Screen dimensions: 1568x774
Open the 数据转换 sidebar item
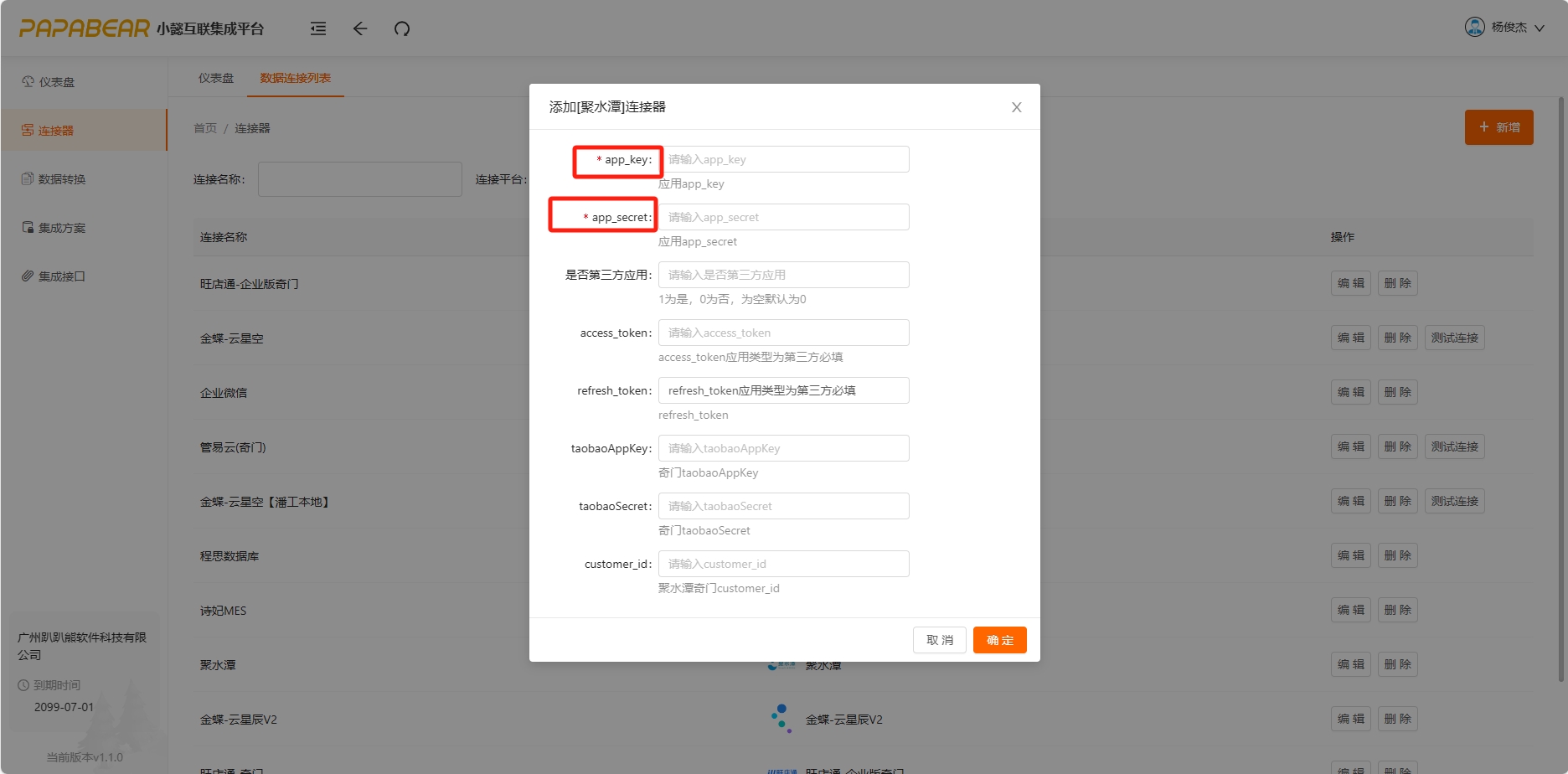[62, 179]
